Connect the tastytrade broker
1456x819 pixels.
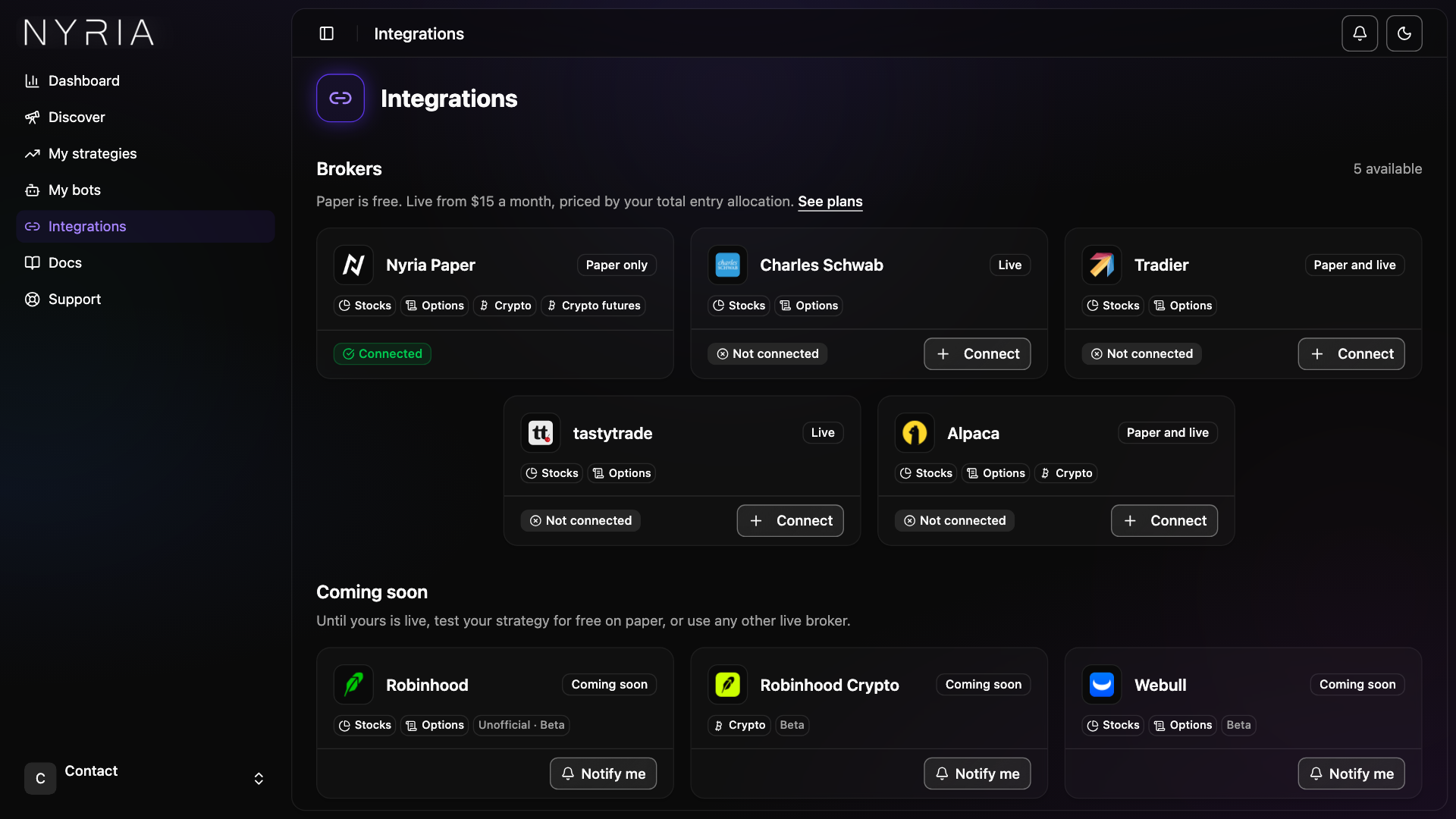click(x=790, y=521)
